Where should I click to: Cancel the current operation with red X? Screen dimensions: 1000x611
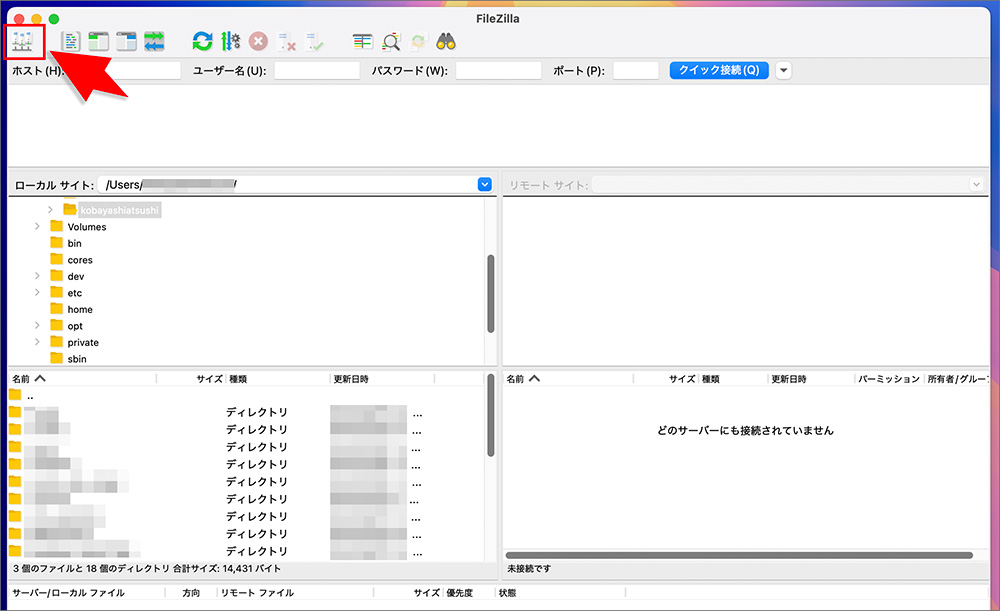click(x=258, y=42)
